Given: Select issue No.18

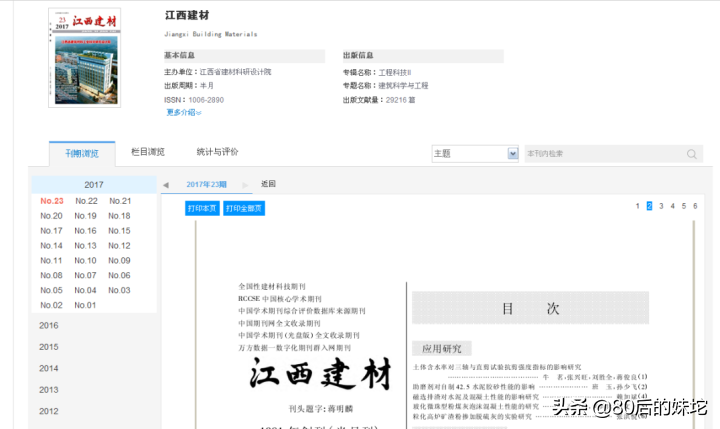Looking at the screenshot, I should click(119, 215).
